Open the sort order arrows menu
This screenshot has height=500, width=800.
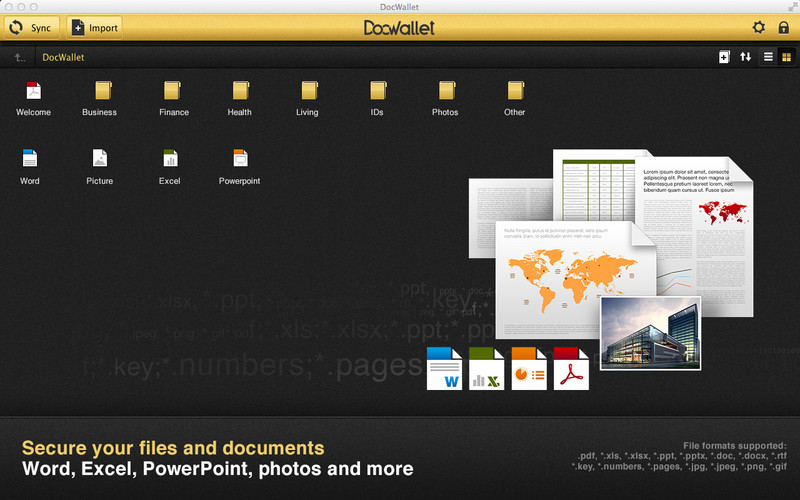(x=745, y=57)
